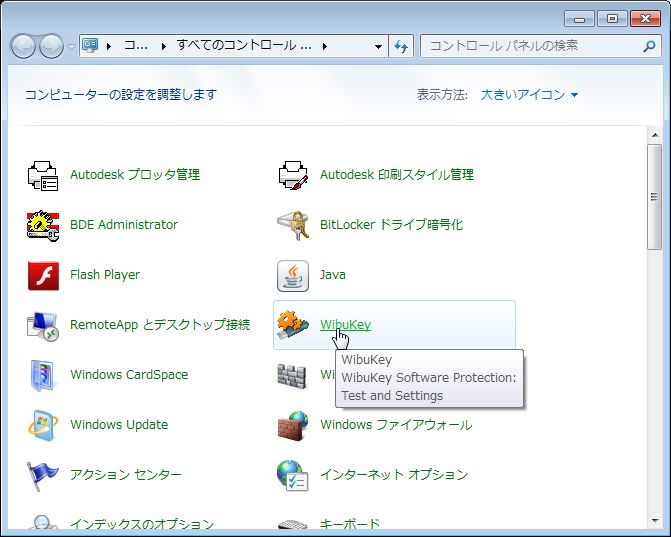Expand the arrow after すべてのコントロール breadcrumb
The height and width of the screenshot is (537, 671).
(325, 46)
